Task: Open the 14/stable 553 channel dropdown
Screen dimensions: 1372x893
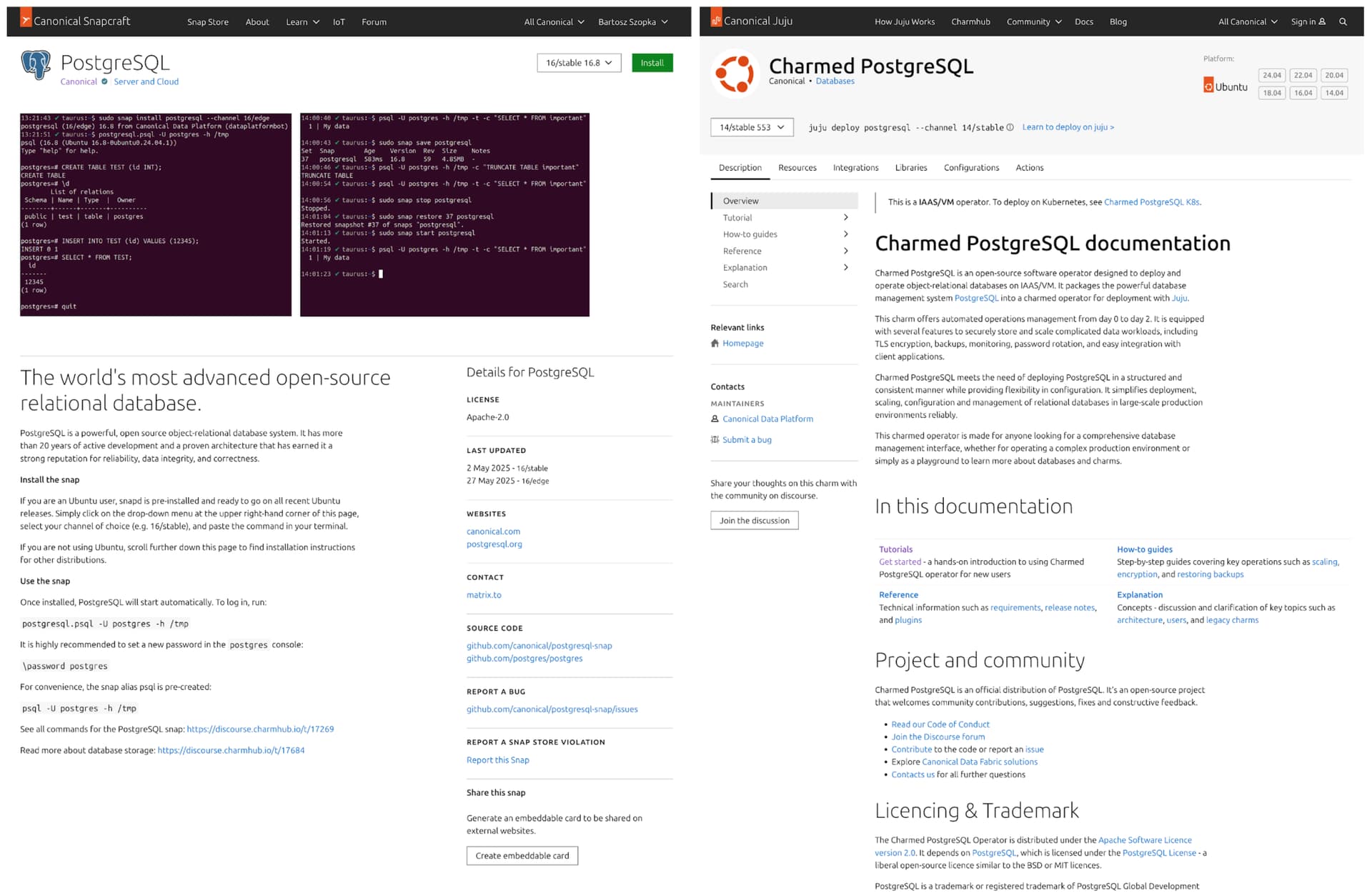Action: coord(752,128)
